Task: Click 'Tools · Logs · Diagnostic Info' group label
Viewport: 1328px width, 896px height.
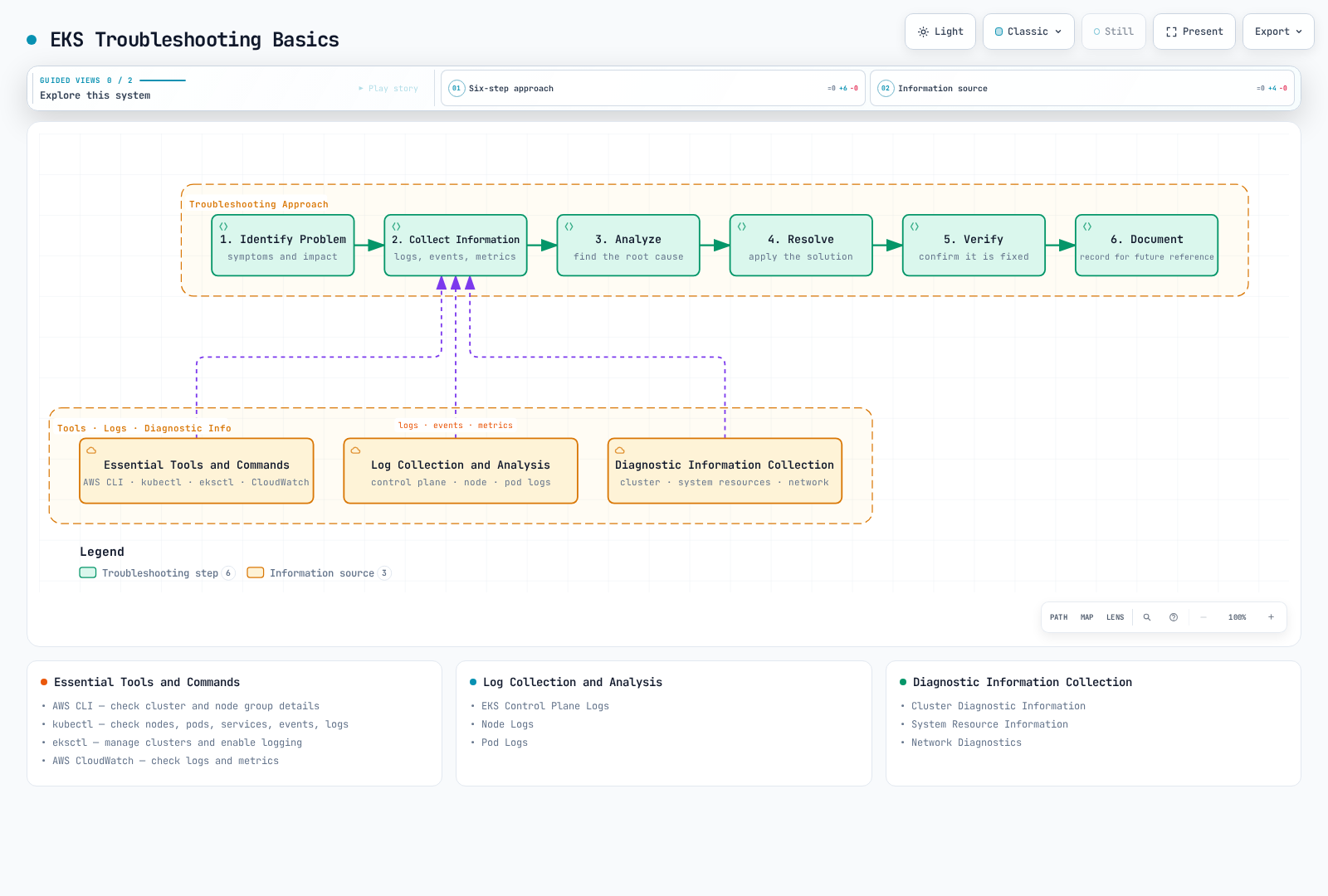Action: pyautogui.click(x=144, y=428)
